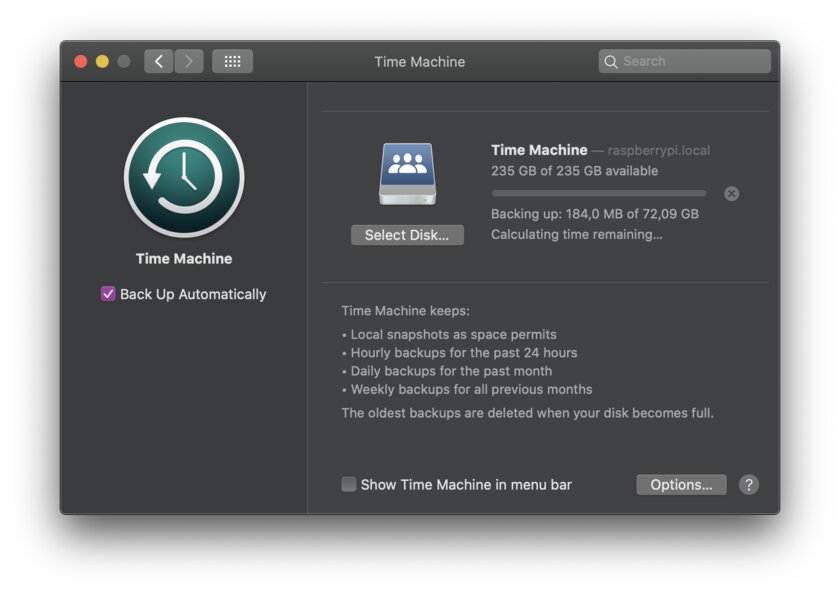Click the Time Machine app icon
Viewport: 840px width, 594px height.
[x=183, y=178]
